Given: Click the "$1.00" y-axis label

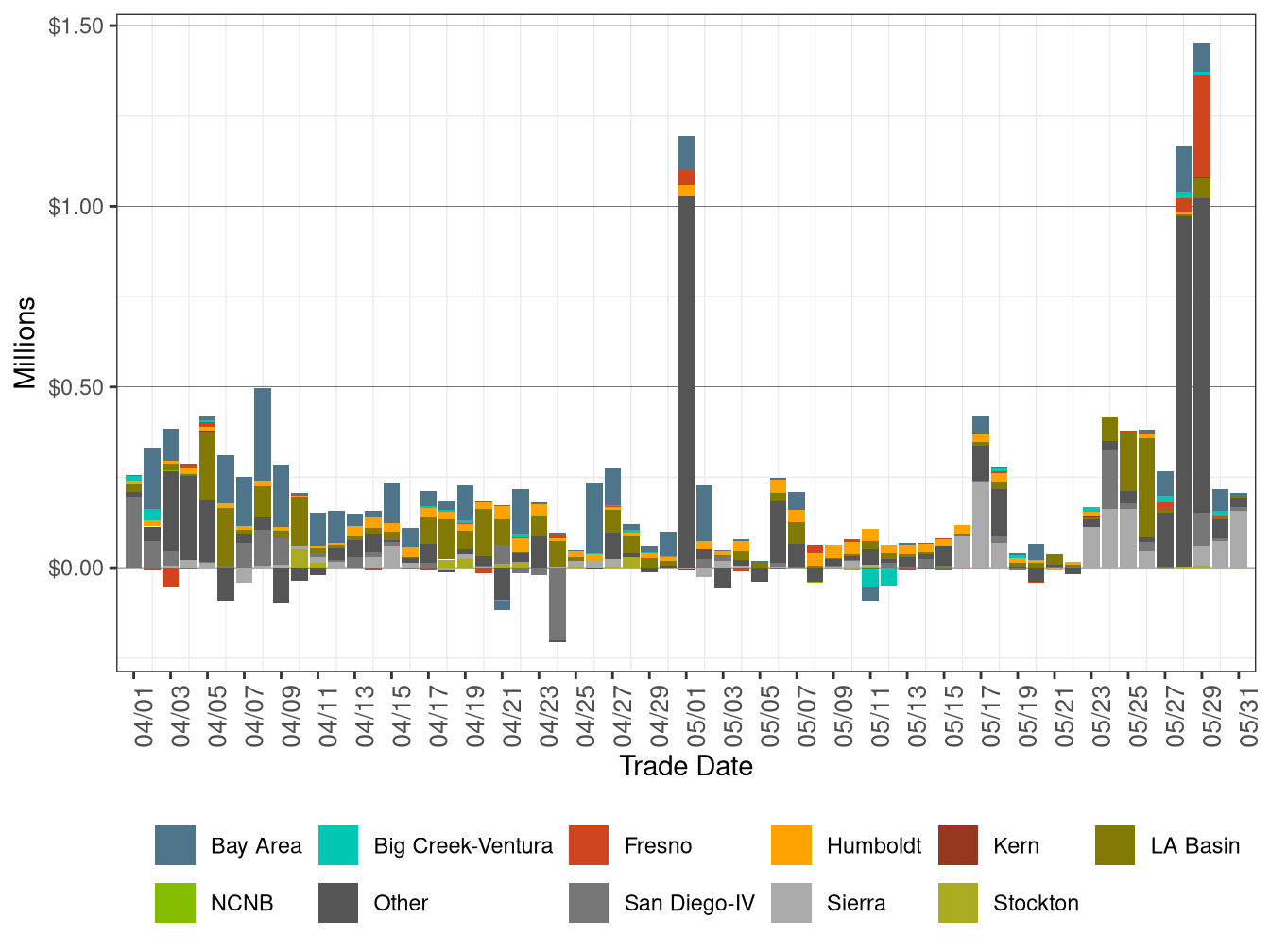Looking at the screenshot, I should point(77,207).
